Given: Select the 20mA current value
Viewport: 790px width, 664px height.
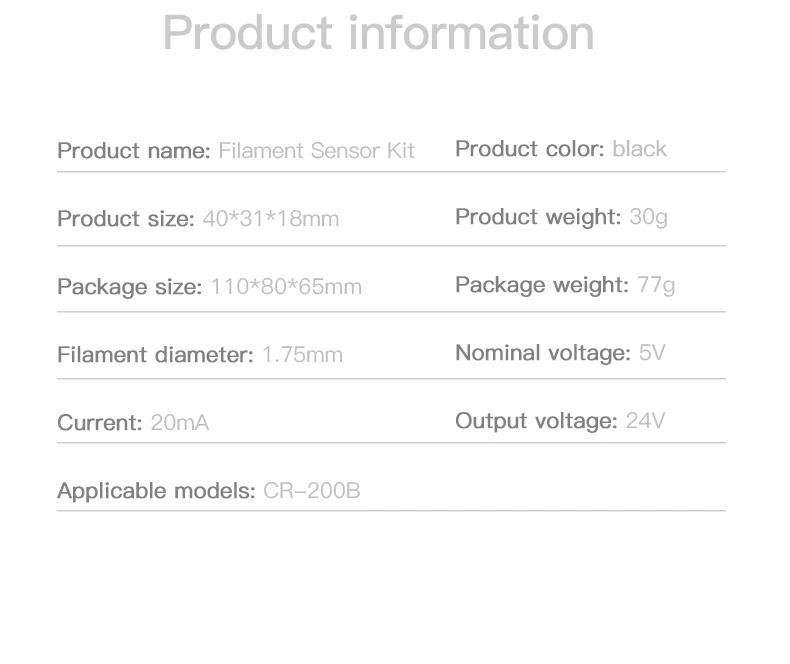Looking at the screenshot, I should tap(180, 423).
